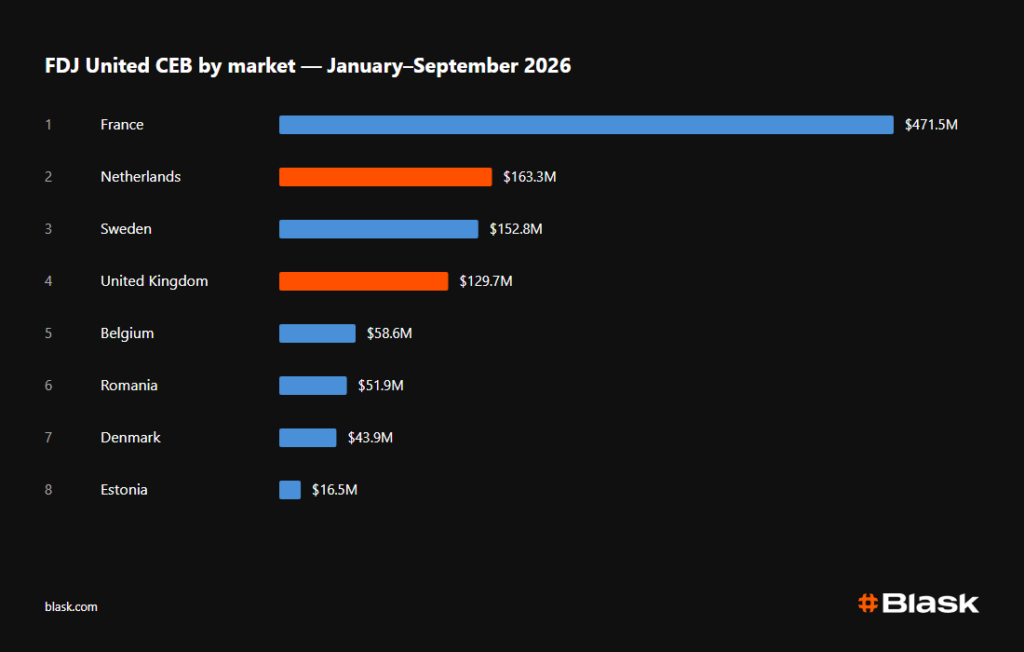Select the Denmark bar
Image resolution: width=1024 pixels, height=652 pixels.
[x=308, y=438]
